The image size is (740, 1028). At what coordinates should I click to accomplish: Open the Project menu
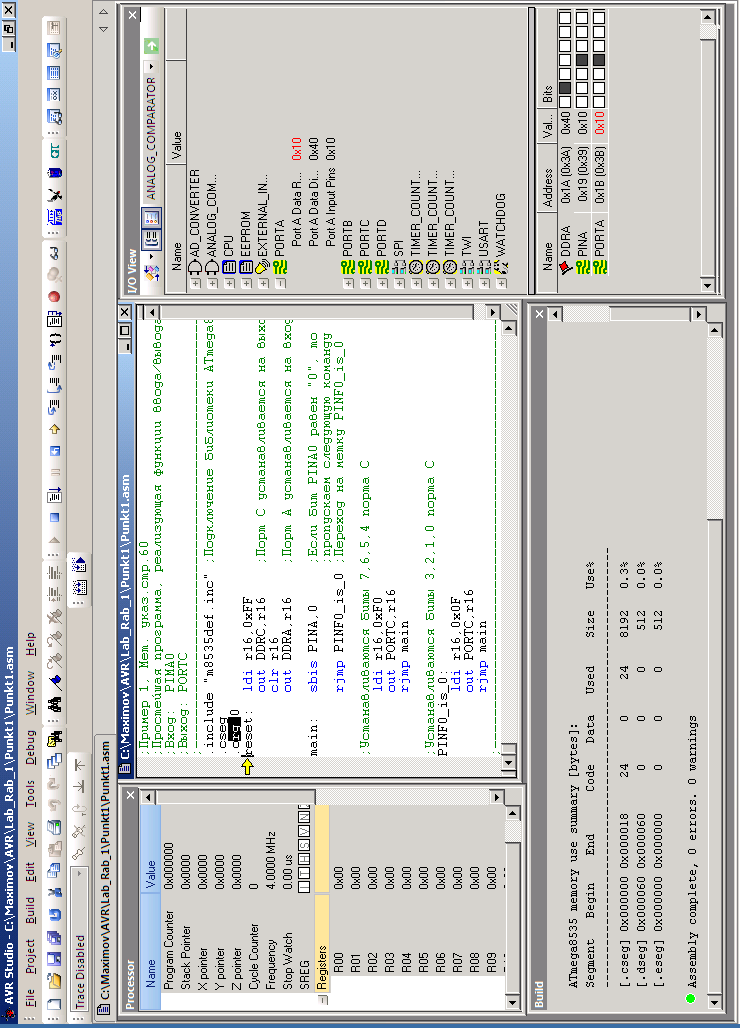pyautogui.click(x=30, y=956)
